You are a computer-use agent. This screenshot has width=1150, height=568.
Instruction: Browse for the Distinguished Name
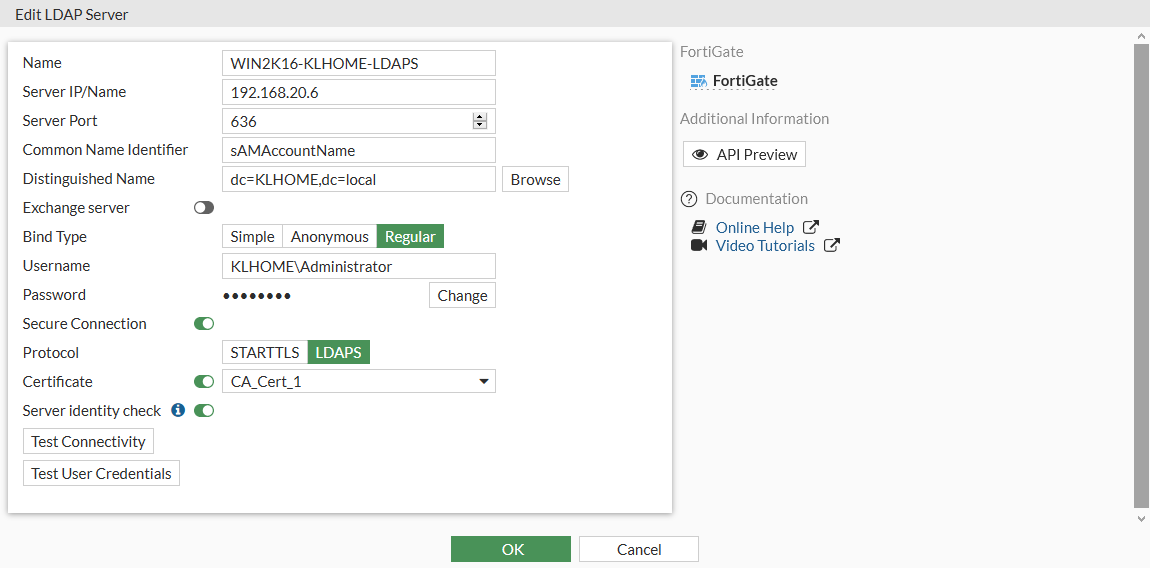(x=535, y=180)
